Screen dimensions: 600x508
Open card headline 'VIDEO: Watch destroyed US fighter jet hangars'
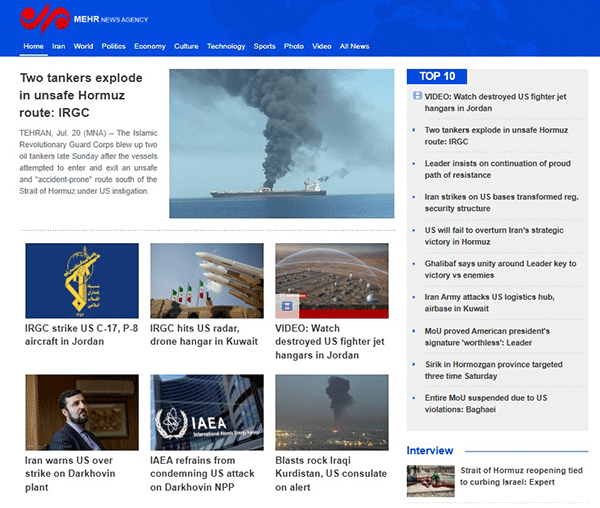pos(330,342)
